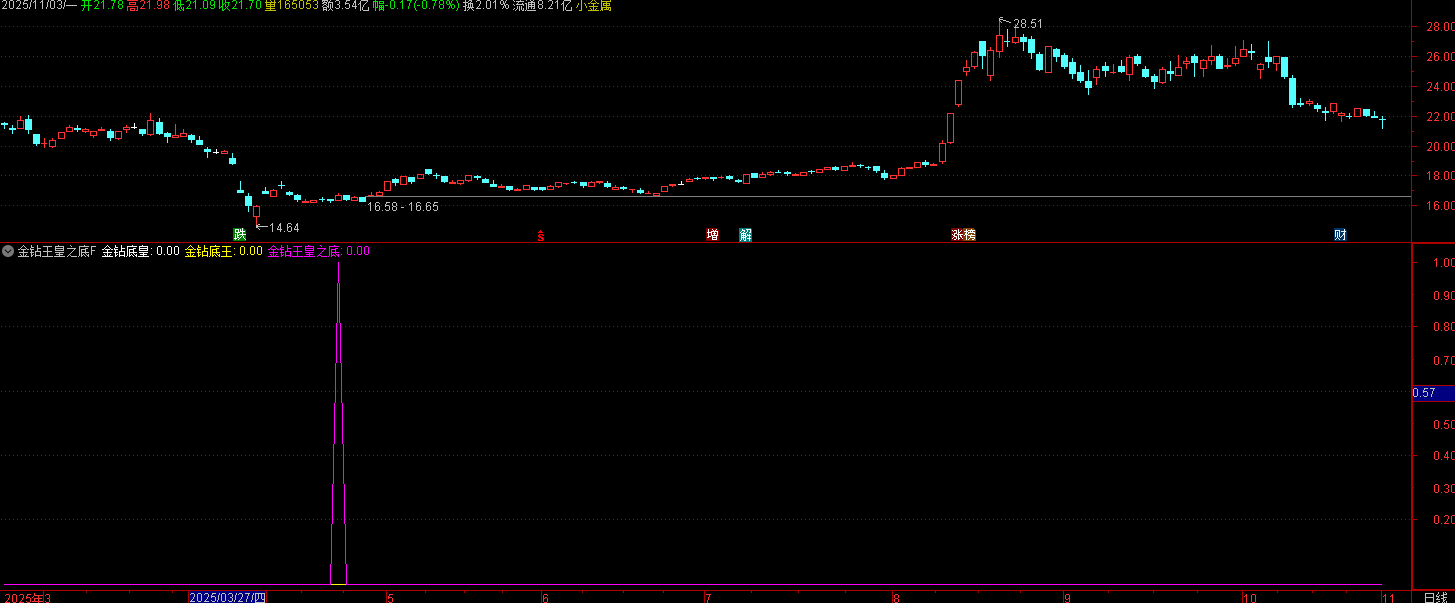1455x603 pixels.
Task: Click the red $ event marker
Action: 541,236
